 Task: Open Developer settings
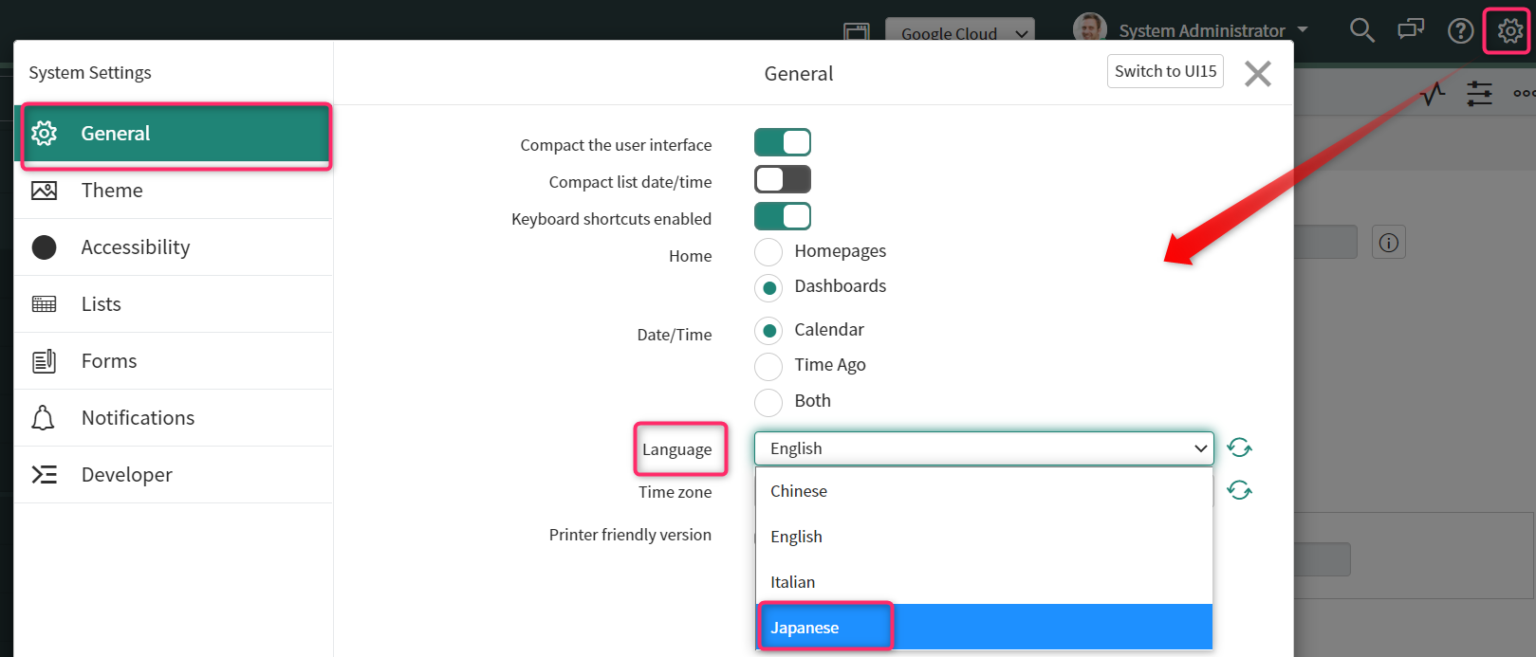pyautogui.click(x=44, y=474)
